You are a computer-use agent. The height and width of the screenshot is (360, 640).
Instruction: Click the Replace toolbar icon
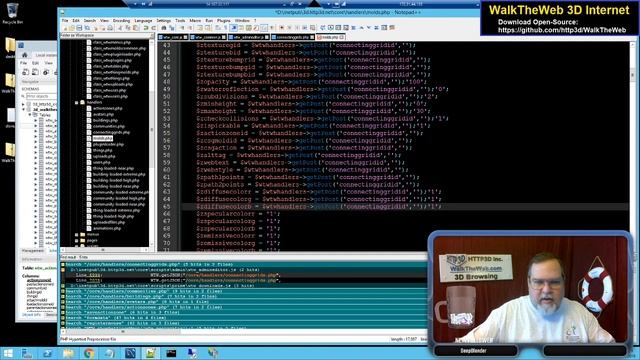pyautogui.click(x=171, y=28)
